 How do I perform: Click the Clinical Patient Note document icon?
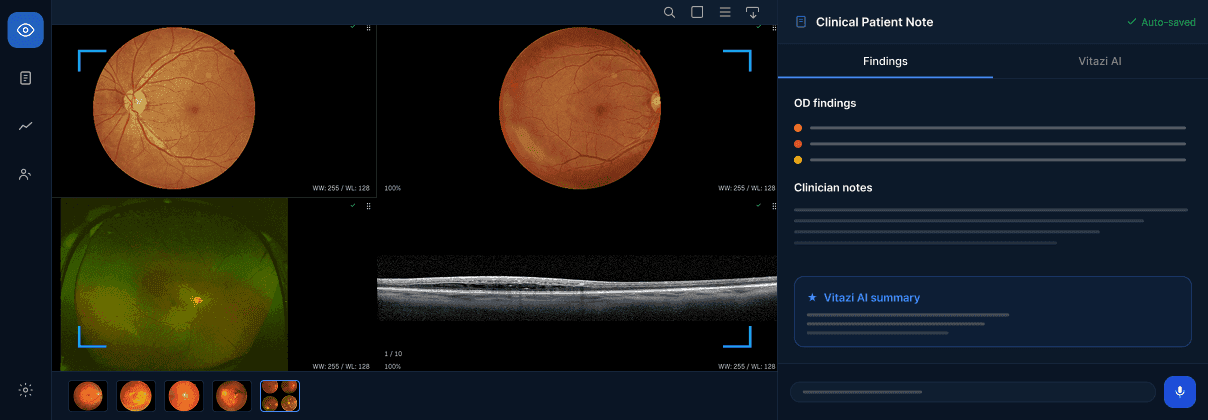(801, 22)
